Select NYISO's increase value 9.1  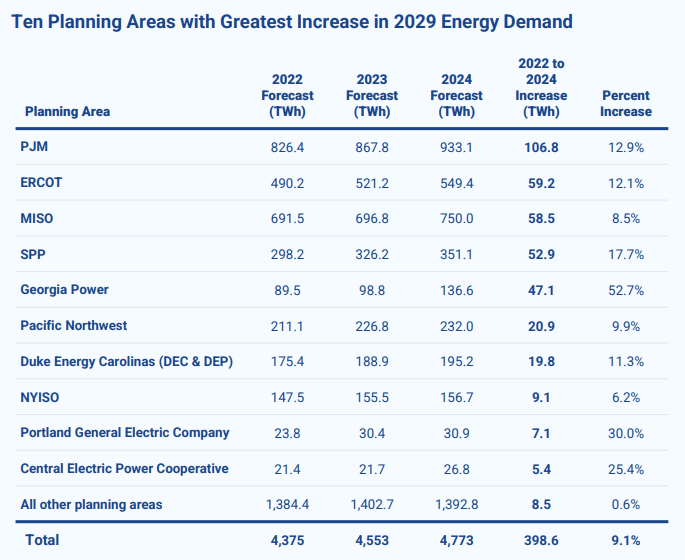point(541,398)
